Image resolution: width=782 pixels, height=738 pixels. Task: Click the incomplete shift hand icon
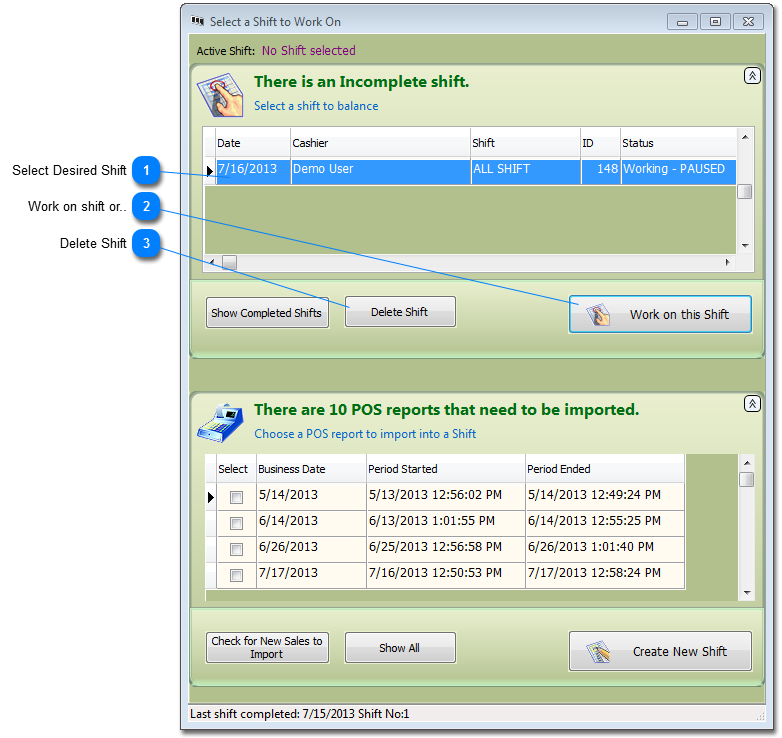click(219, 94)
